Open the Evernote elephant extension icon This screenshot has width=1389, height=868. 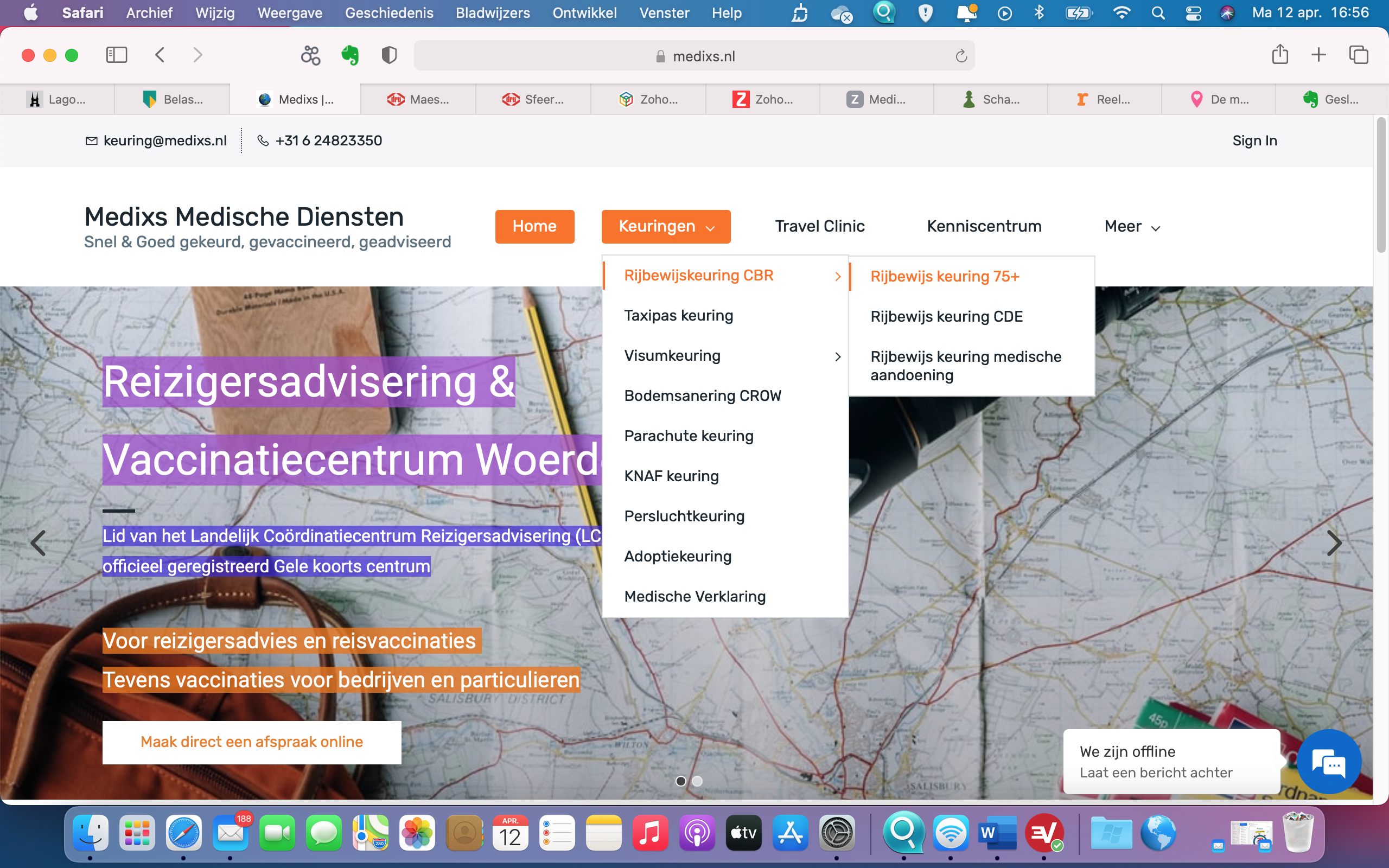[350, 55]
